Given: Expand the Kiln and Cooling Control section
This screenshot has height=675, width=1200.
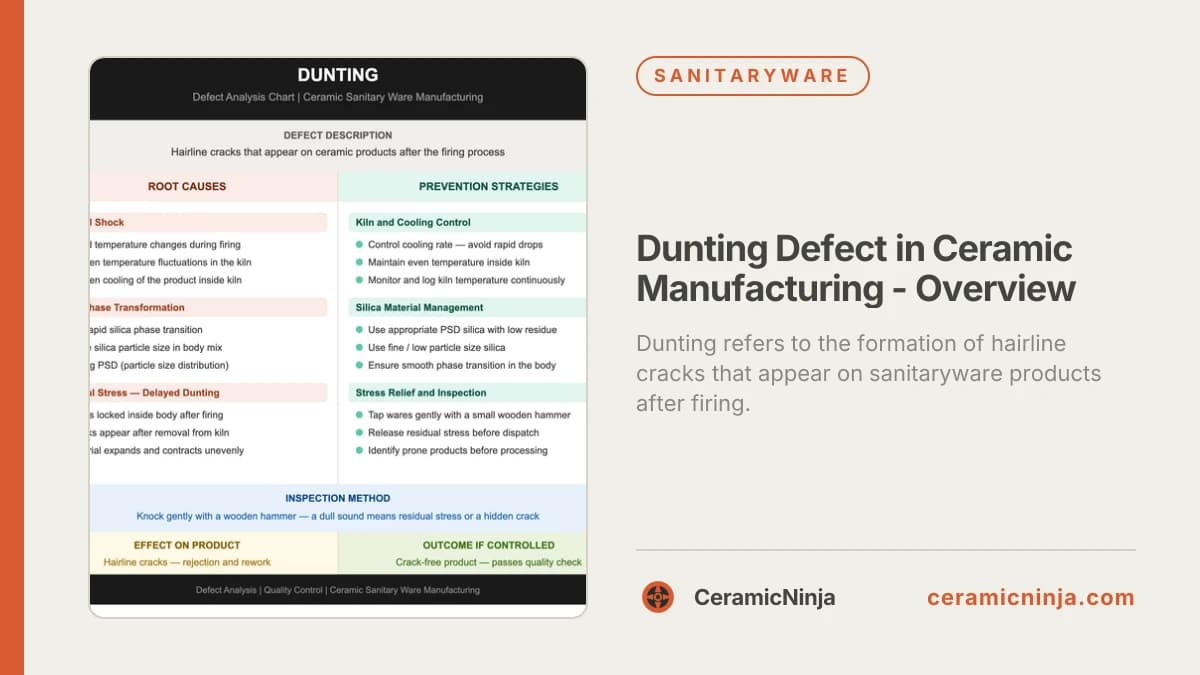Looking at the screenshot, I should [413, 222].
